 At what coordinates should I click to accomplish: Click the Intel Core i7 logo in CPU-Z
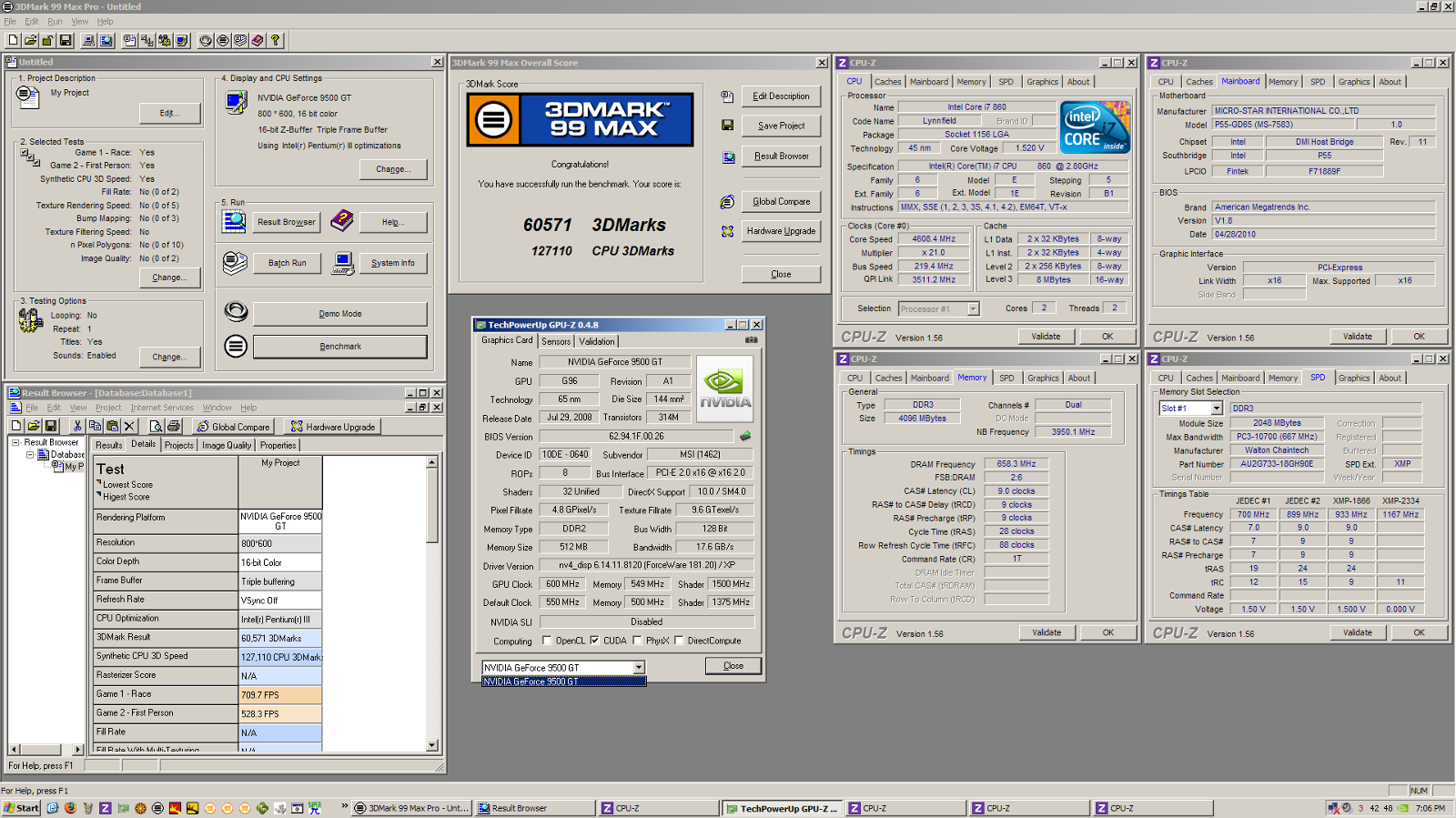tap(1095, 127)
